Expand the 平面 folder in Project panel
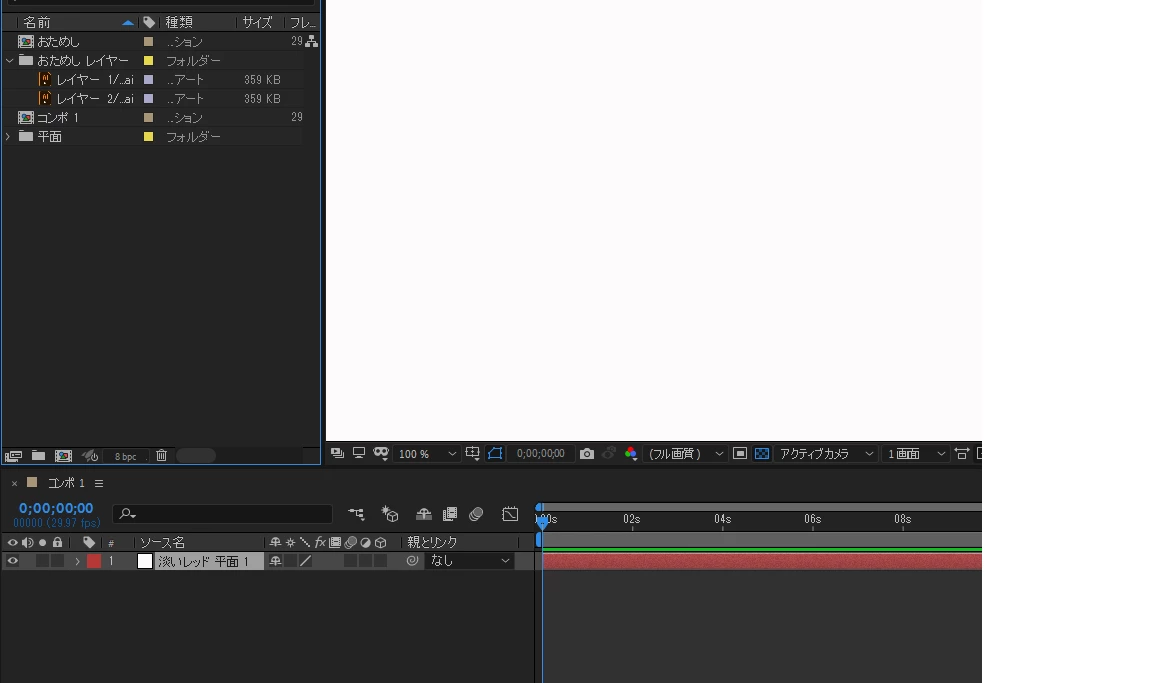 [8, 137]
